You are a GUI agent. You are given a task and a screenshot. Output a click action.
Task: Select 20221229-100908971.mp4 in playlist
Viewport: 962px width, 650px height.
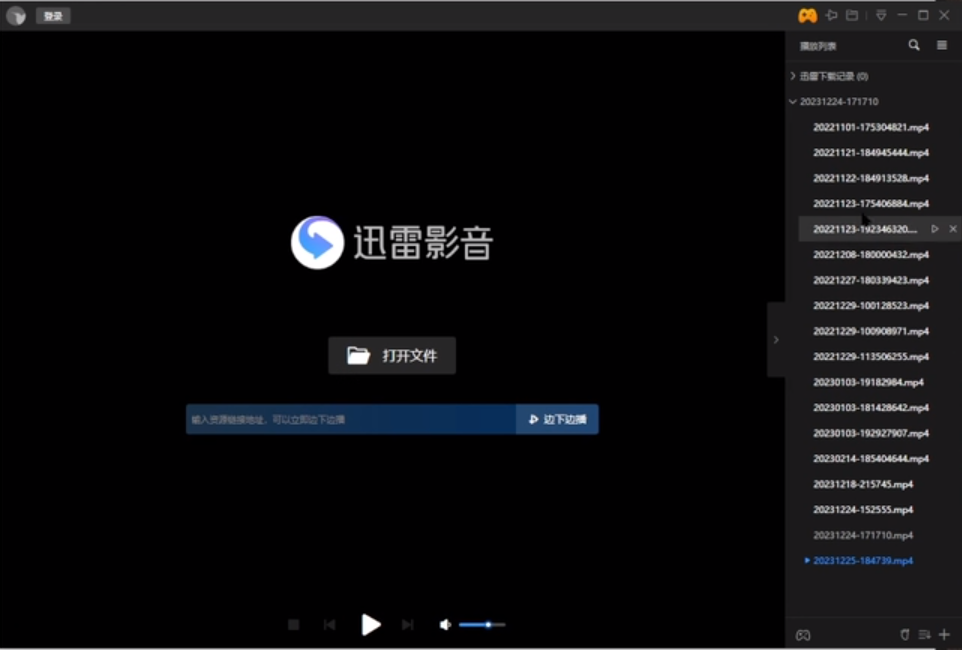coord(871,331)
